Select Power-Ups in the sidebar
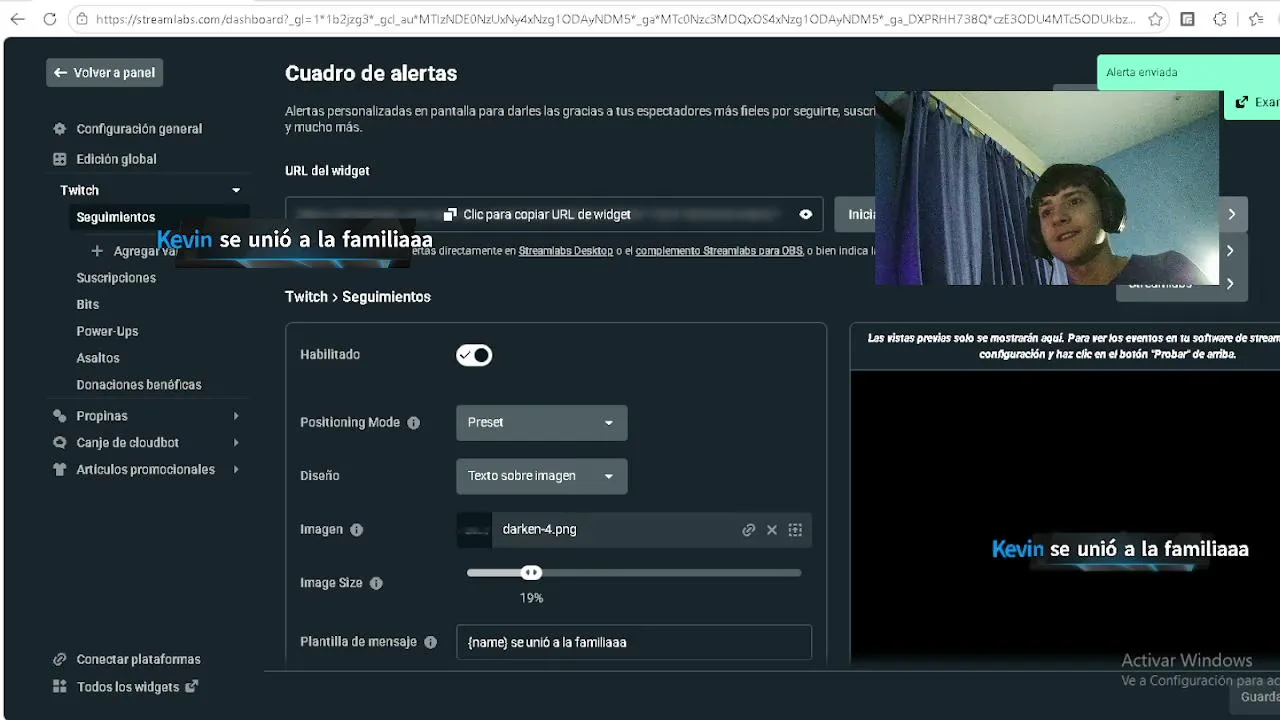This screenshot has width=1280, height=720. click(107, 332)
